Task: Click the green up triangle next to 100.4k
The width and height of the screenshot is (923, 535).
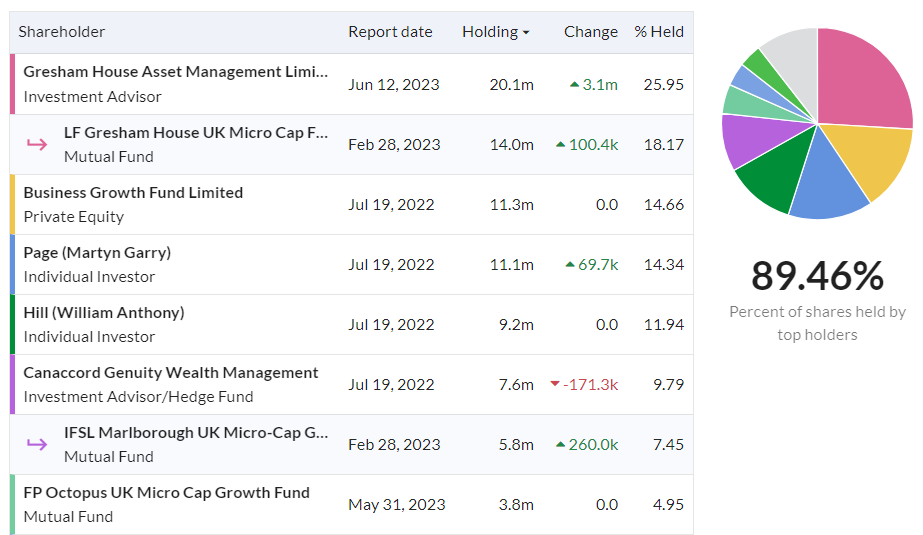Action: point(560,145)
